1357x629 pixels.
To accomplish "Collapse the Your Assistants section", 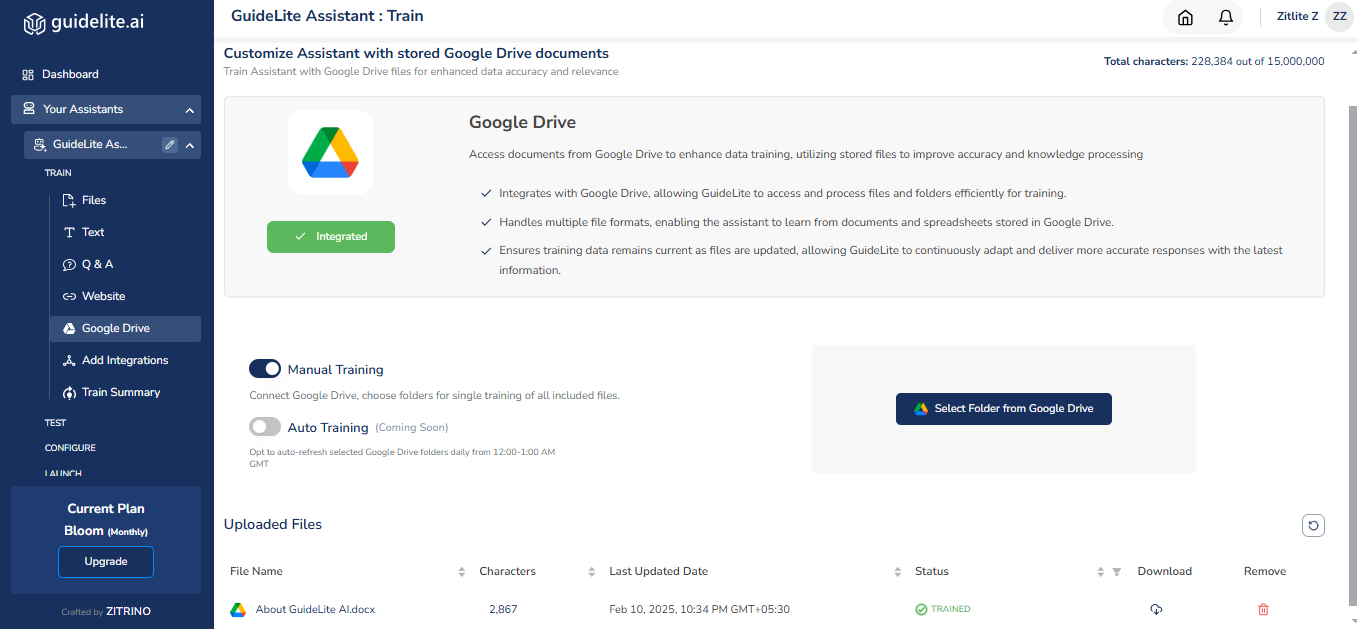I will coord(190,110).
